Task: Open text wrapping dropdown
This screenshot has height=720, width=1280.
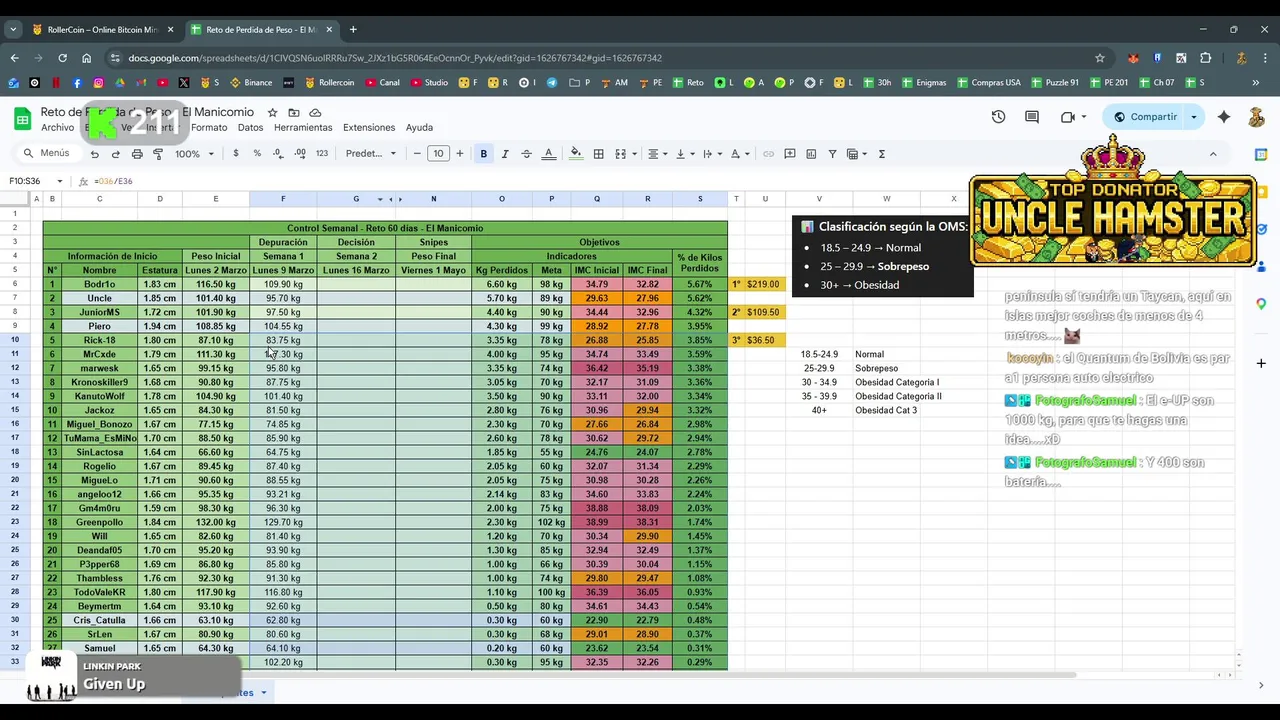Action: [x=711, y=154]
